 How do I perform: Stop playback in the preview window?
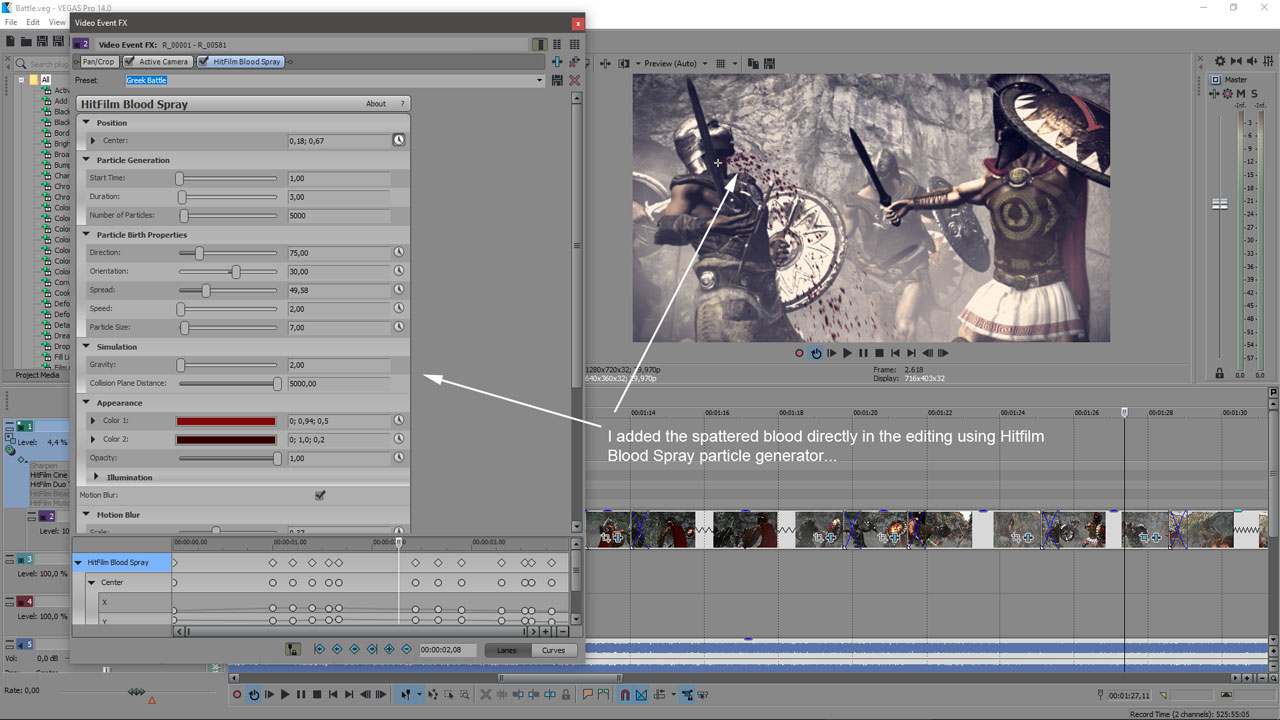tap(879, 353)
